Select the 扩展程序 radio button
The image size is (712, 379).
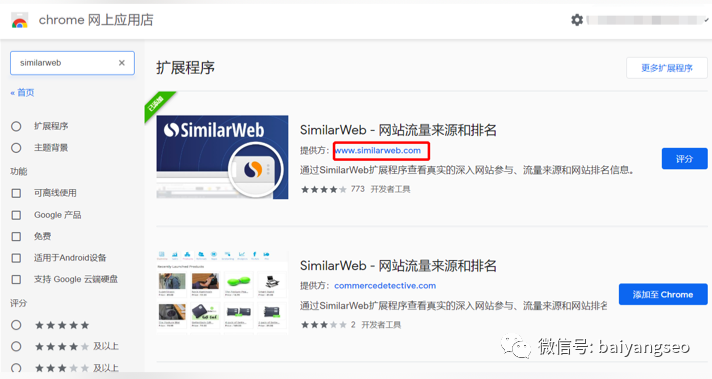16,126
